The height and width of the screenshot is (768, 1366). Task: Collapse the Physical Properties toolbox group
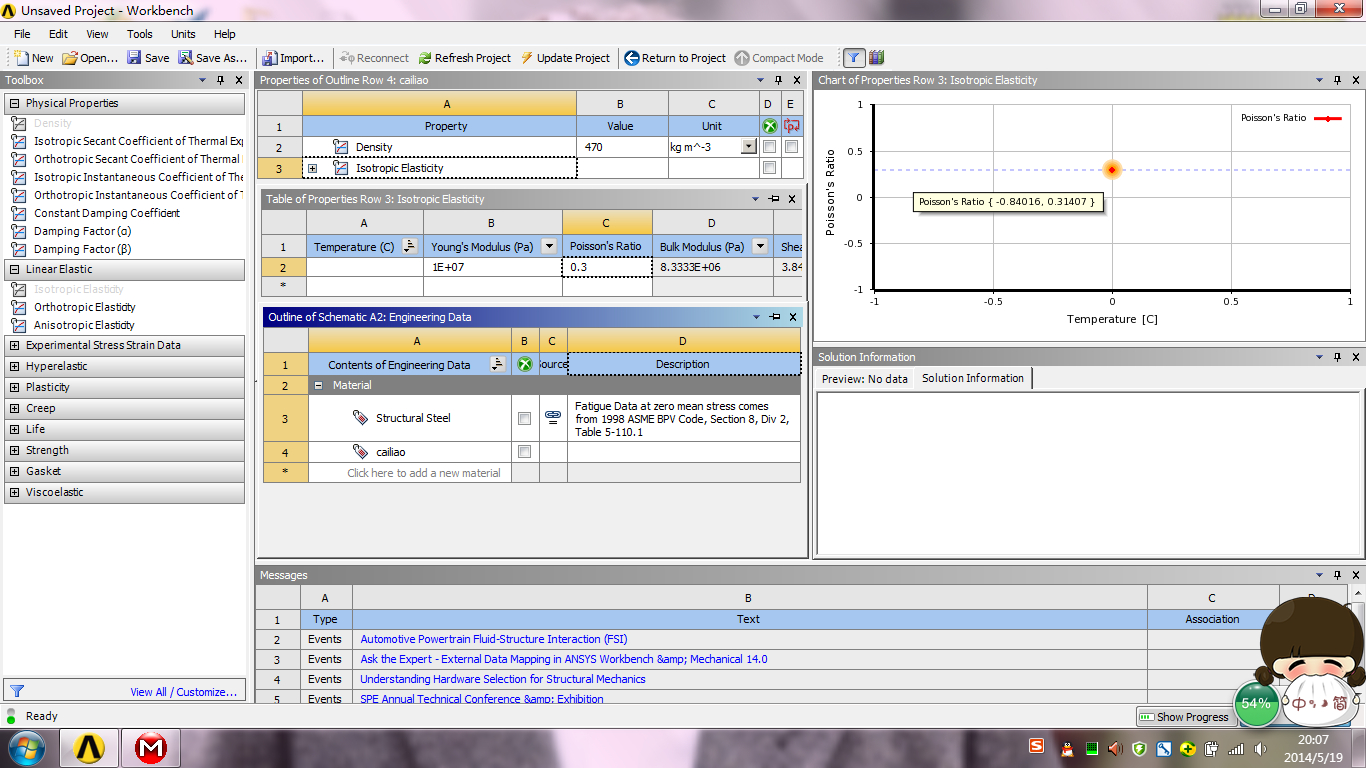point(14,103)
